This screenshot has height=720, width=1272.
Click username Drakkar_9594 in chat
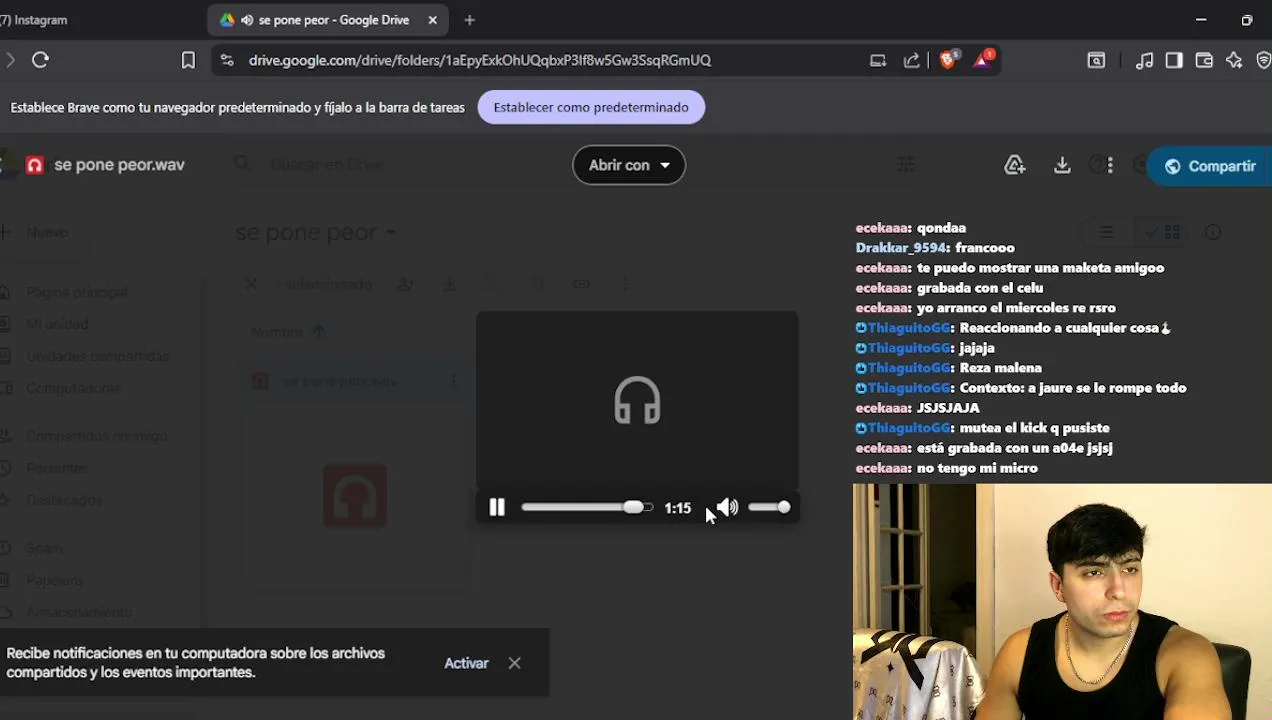coord(900,248)
